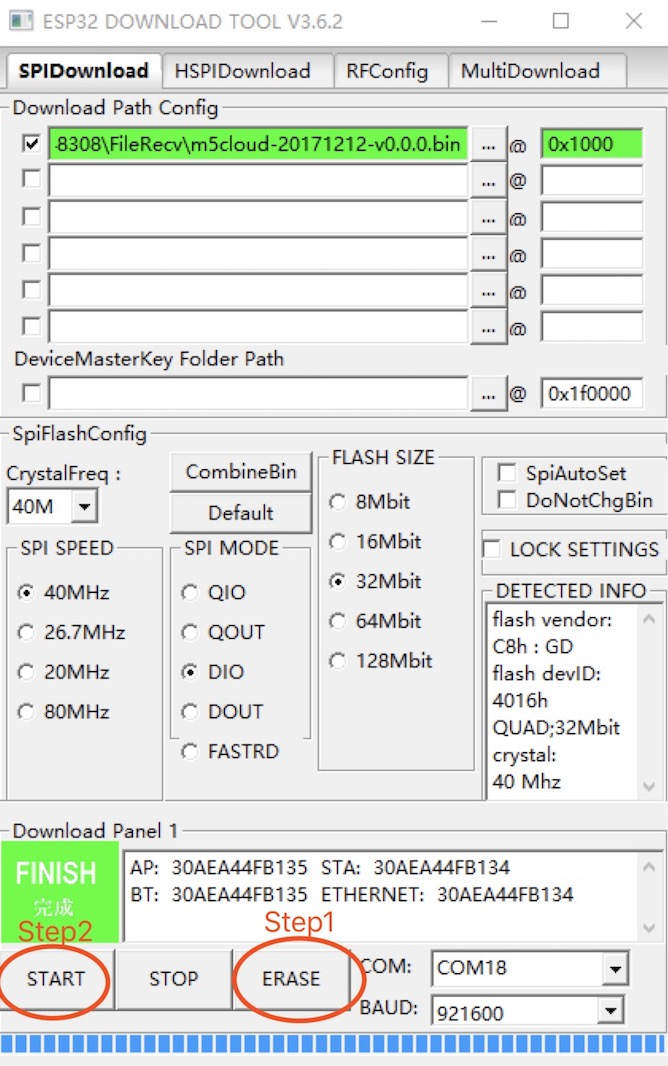This screenshot has height=1066, width=668.
Task: Click the STOP button
Action: click(173, 979)
